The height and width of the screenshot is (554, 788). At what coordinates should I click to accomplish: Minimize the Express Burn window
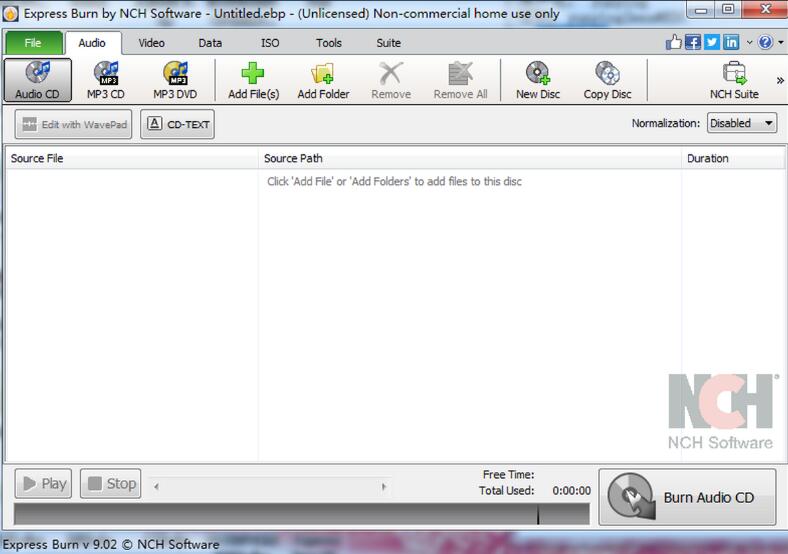click(702, 9)
